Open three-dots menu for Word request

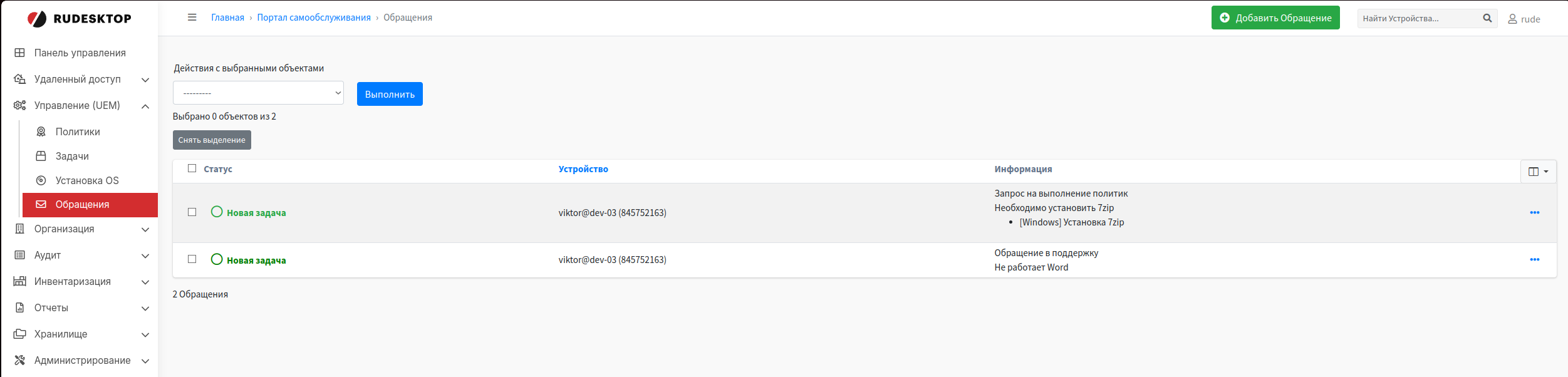coord(1534,260)
